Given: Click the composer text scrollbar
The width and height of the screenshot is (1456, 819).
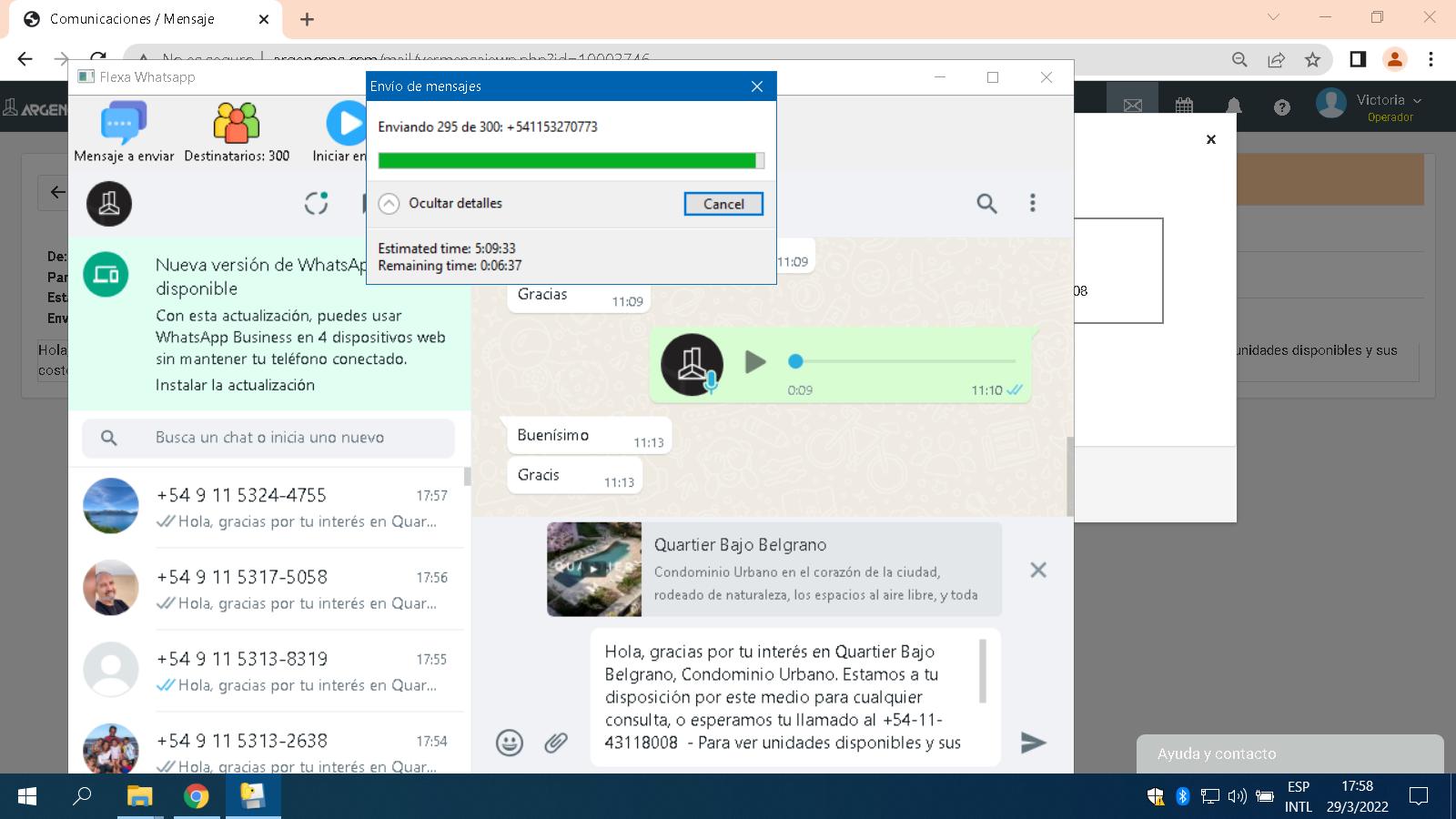Looking at the screenshot, I should tap(983, 671).
